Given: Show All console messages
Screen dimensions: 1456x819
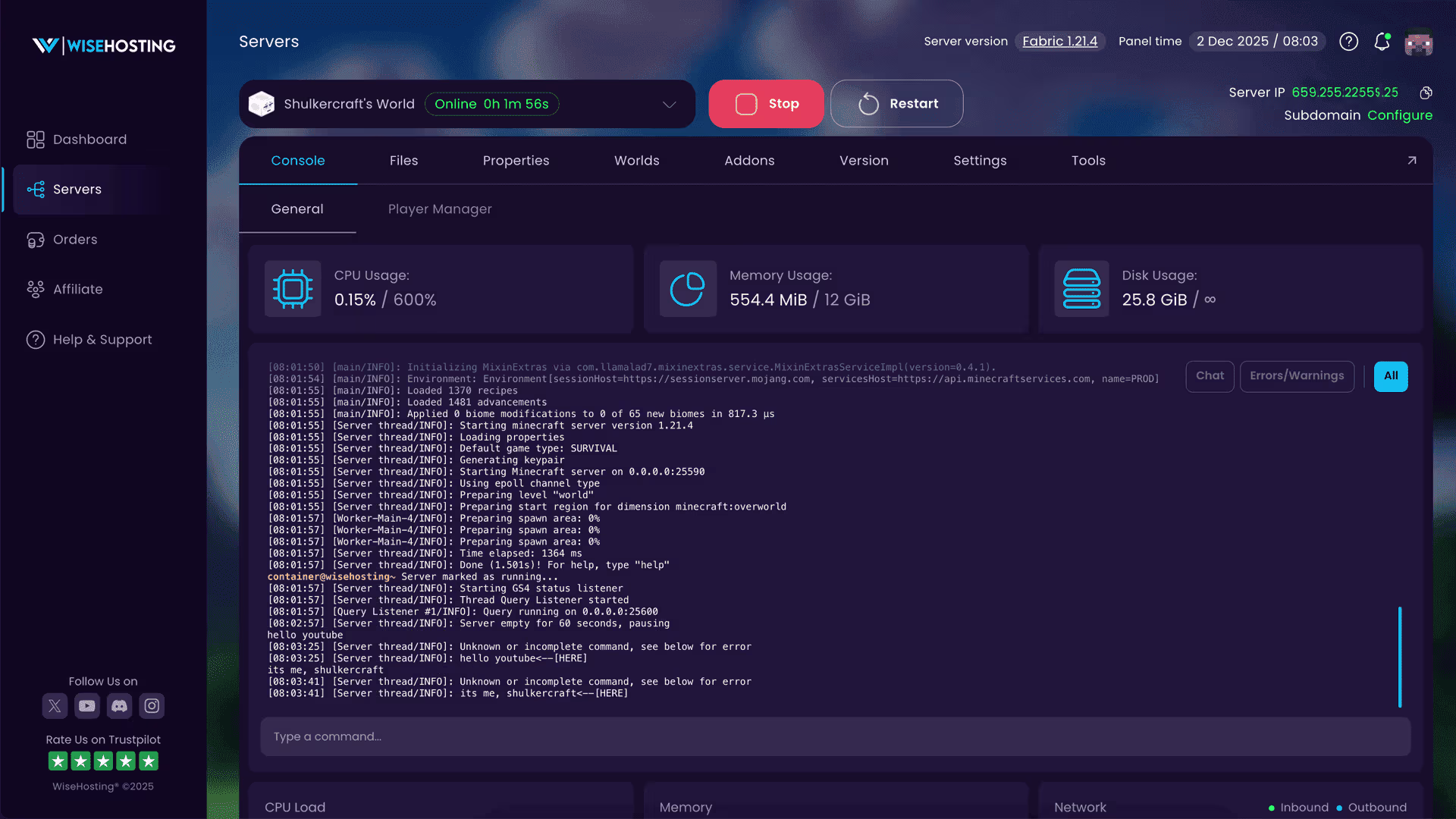Looking at the screenshot, I should click(x=1392, y=376).
